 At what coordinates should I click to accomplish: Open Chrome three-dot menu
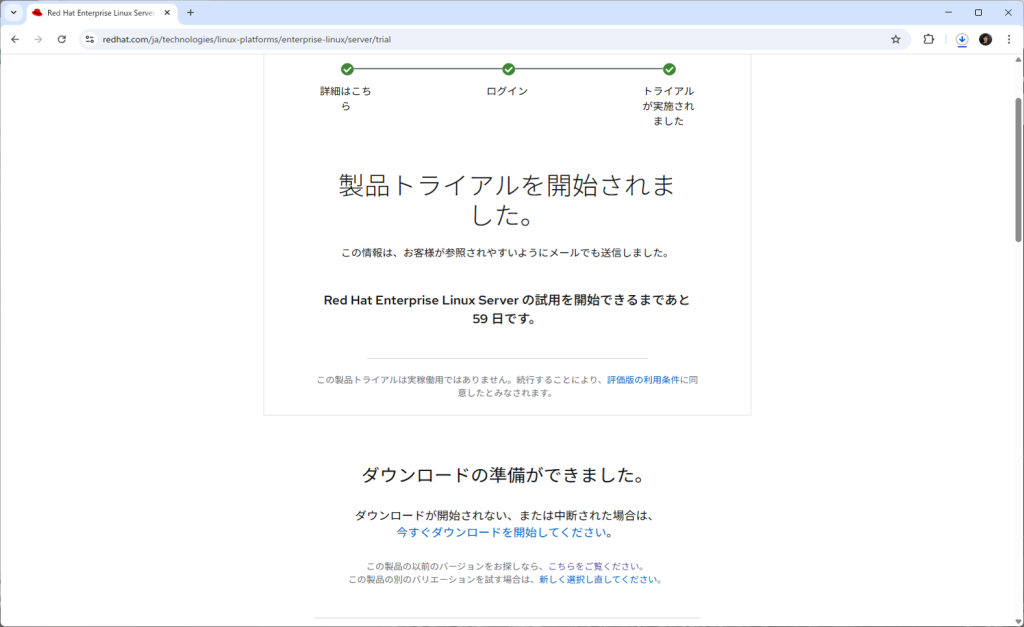tap(1008, 39)
